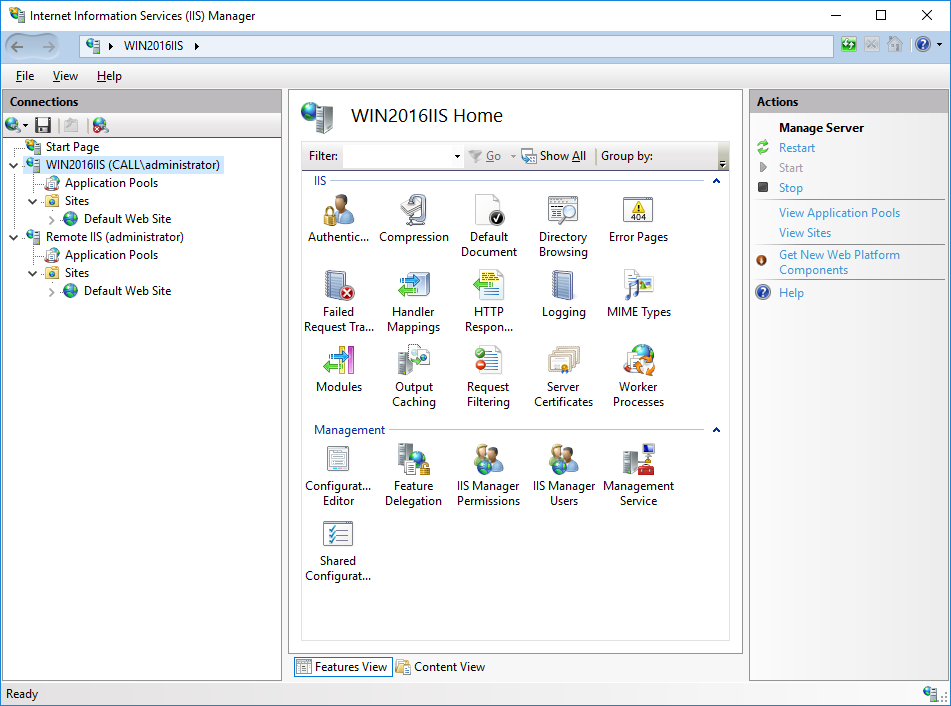
Task: Click inside the Filter text field
Action: (x=397, y=156)
